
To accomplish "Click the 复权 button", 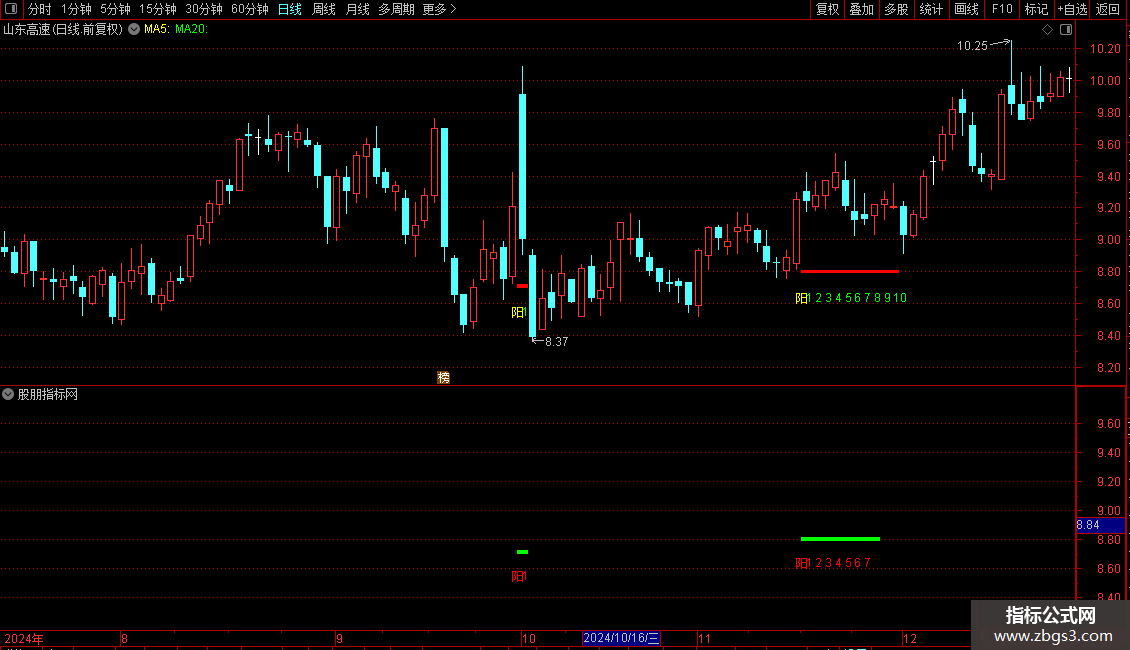I will pyautogui.click(x=827, y=9).
